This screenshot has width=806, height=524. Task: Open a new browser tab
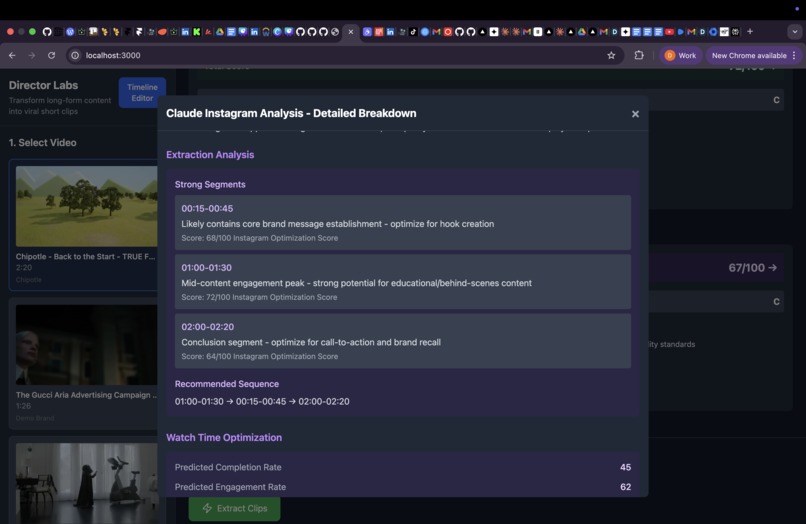coord(750,31)
